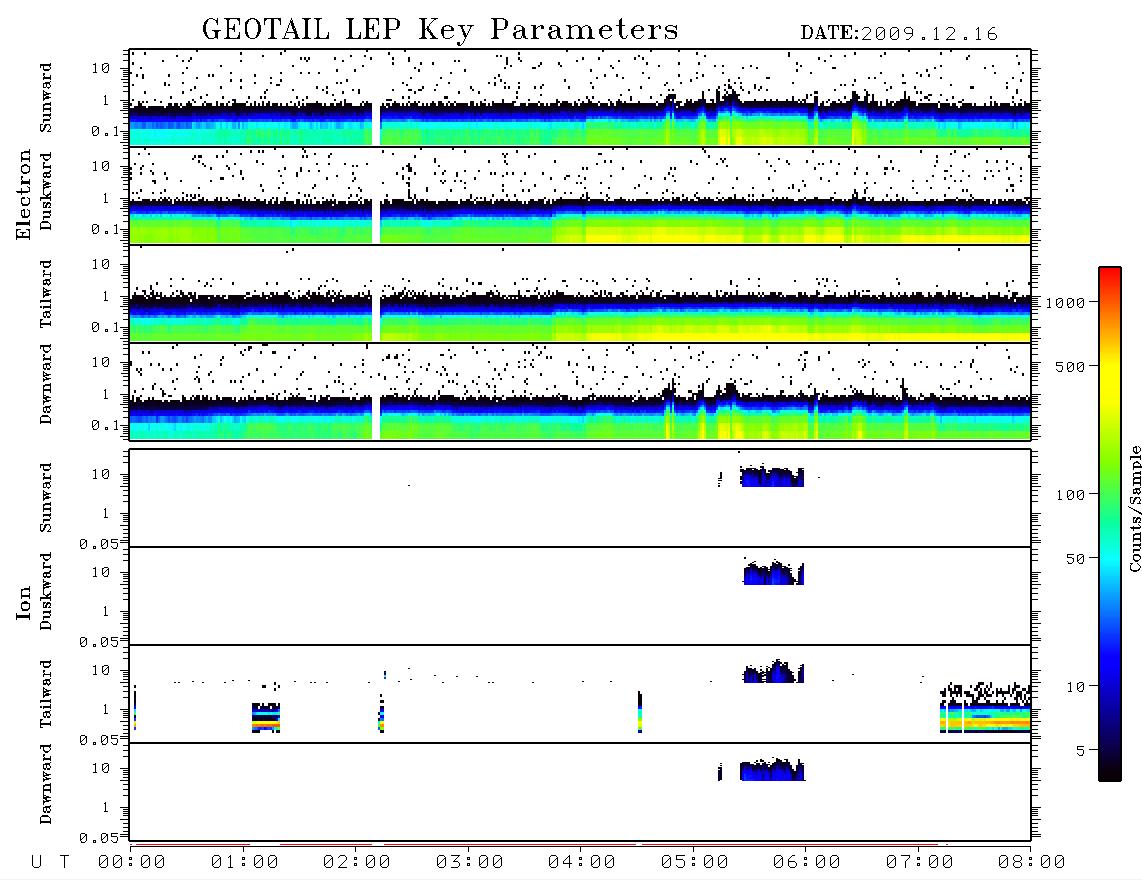Screen dimensions: 1142x880
Task: Click the "50" colorbar tick value
Action: [x=1076, y=559]
